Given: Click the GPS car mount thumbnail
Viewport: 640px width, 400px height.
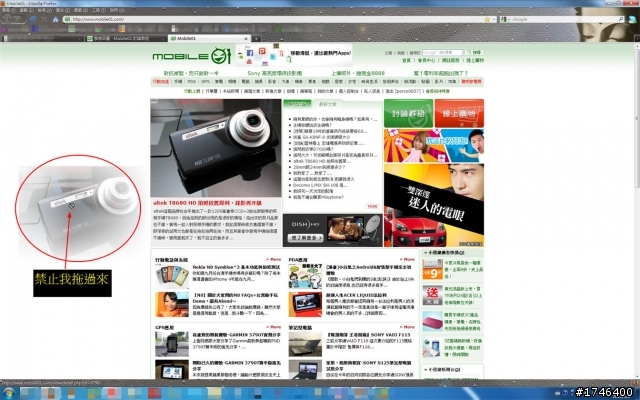Looking at the screenshot, I should (x=172, y=344).
